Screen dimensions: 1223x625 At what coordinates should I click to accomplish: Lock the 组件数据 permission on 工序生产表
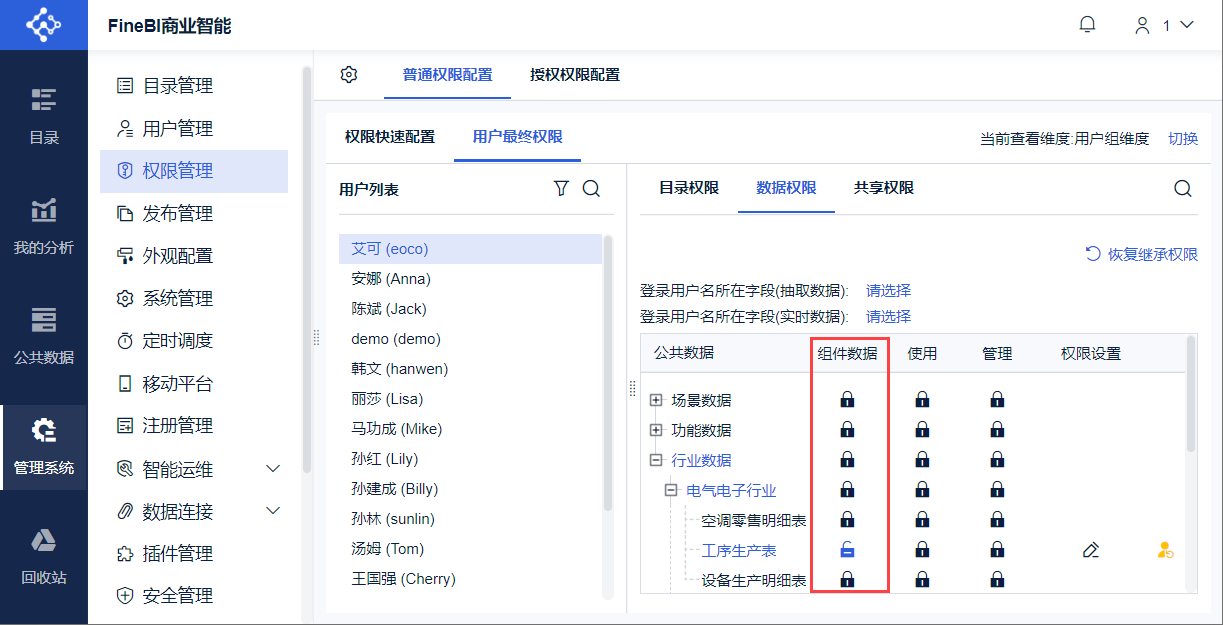847,549
